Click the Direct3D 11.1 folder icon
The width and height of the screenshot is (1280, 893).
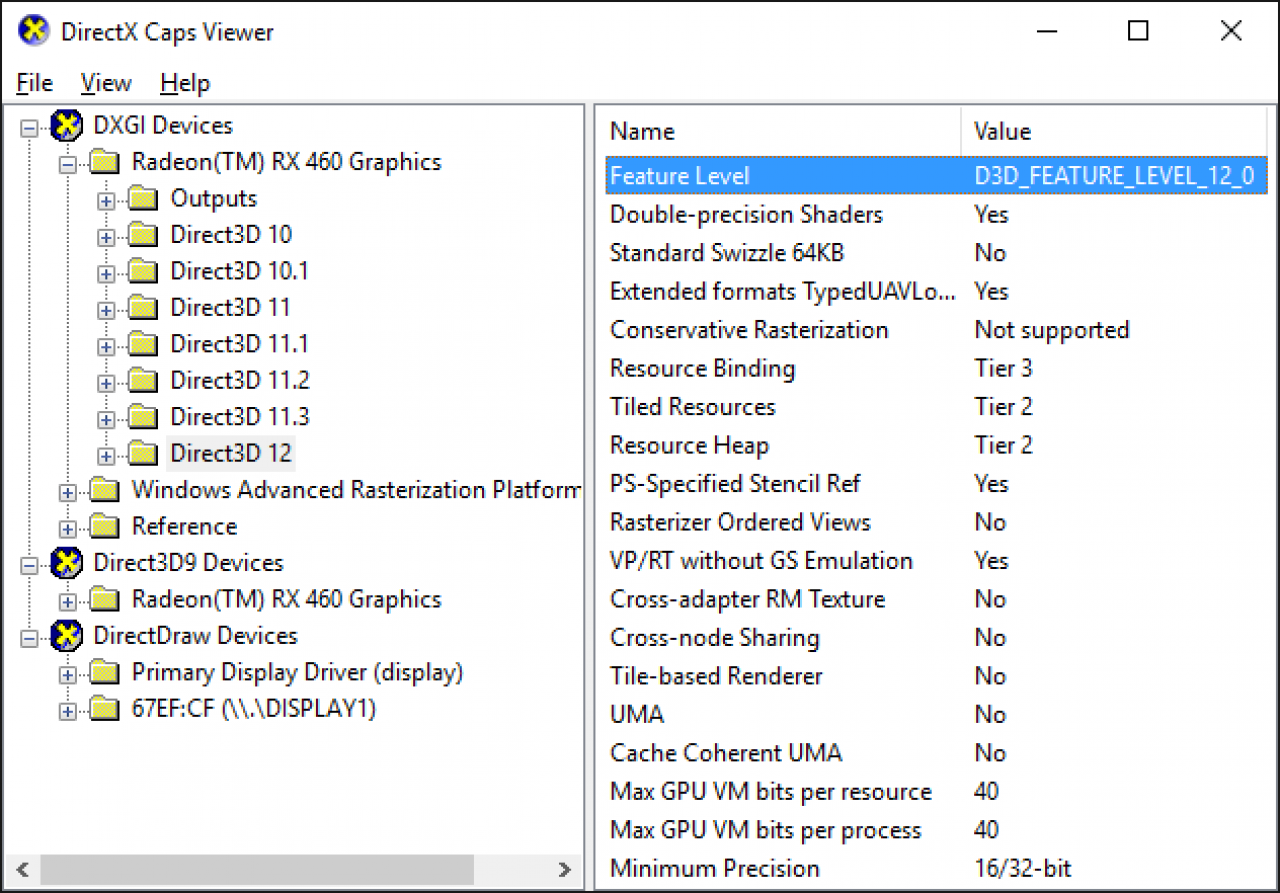143,345
